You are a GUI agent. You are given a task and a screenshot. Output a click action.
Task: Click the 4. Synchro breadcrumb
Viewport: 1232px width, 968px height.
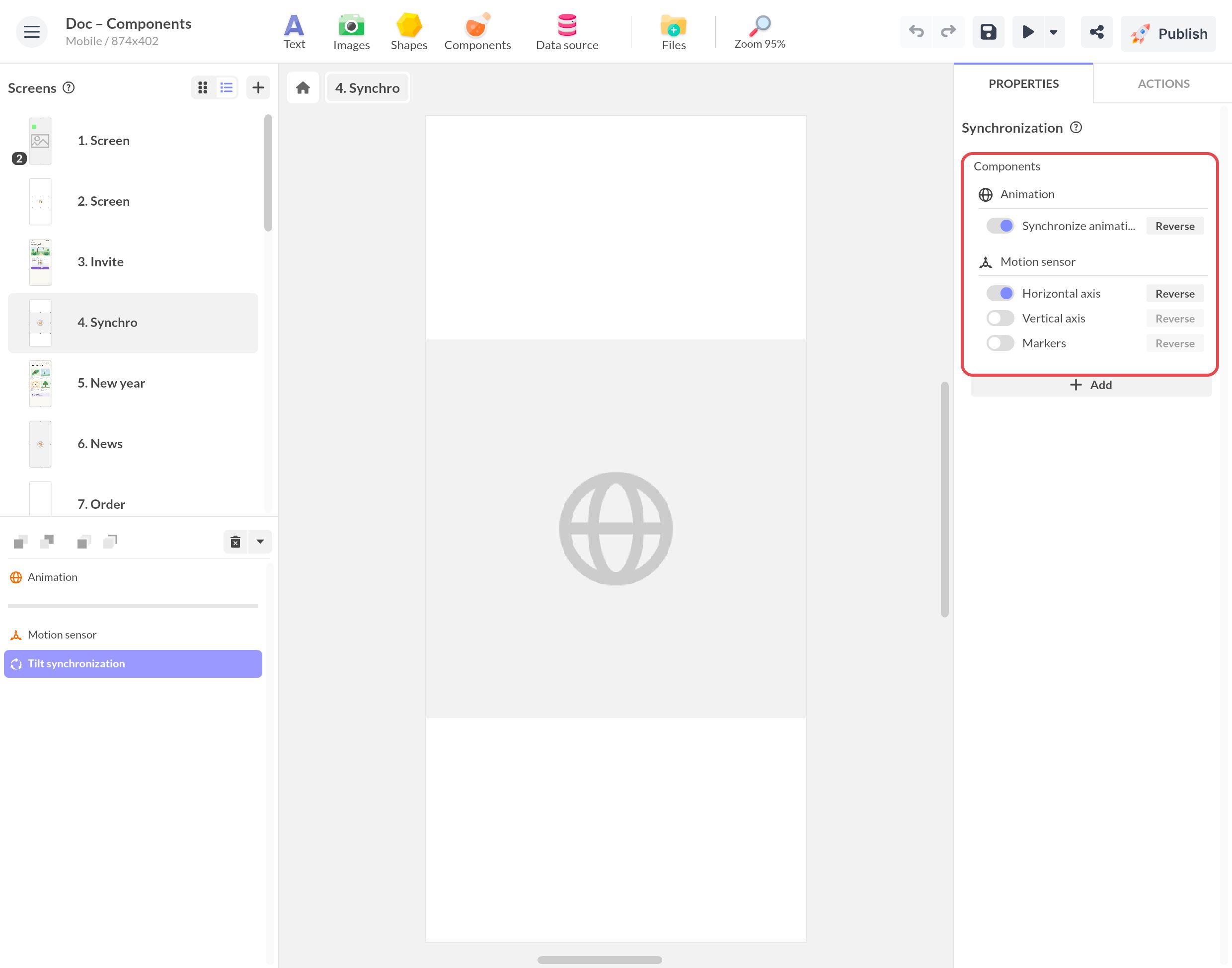pos(368,88)
